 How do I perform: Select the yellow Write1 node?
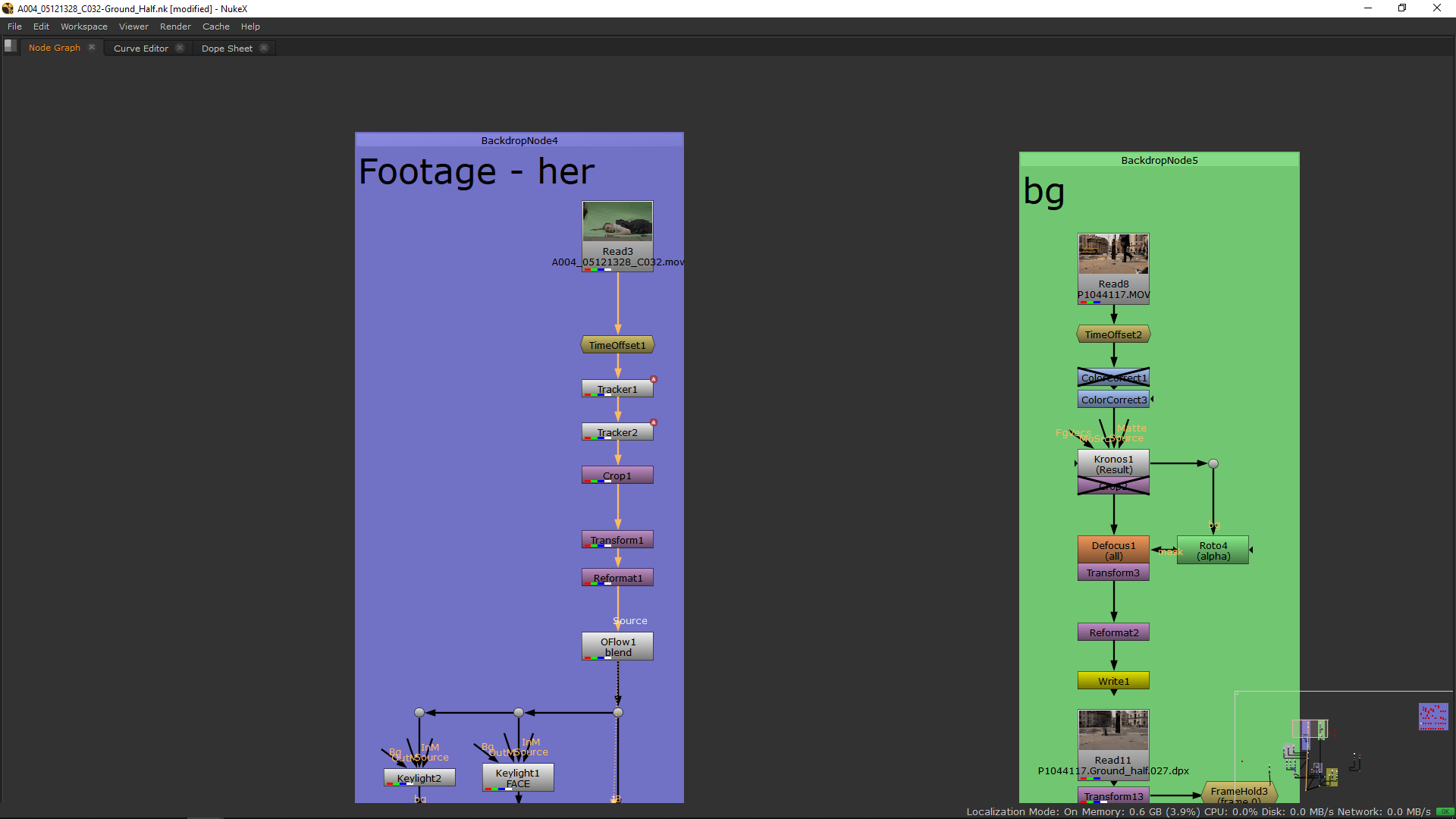click(1113, 680)
